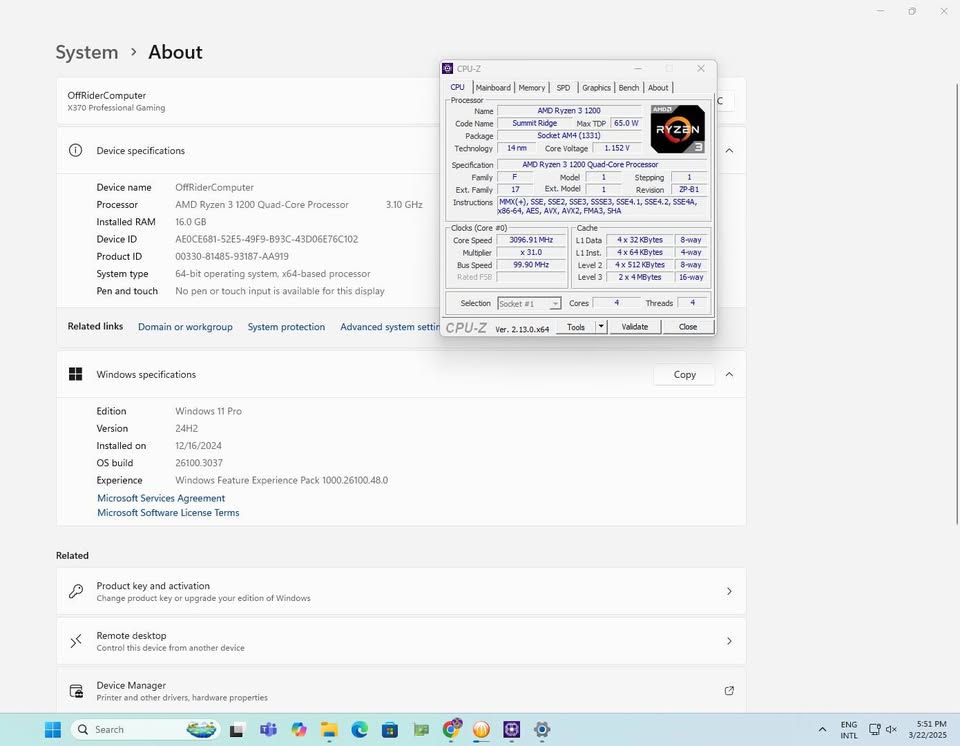Go to the Bench tab in CPU-Z
960x746 pixels.
point(629,88)
